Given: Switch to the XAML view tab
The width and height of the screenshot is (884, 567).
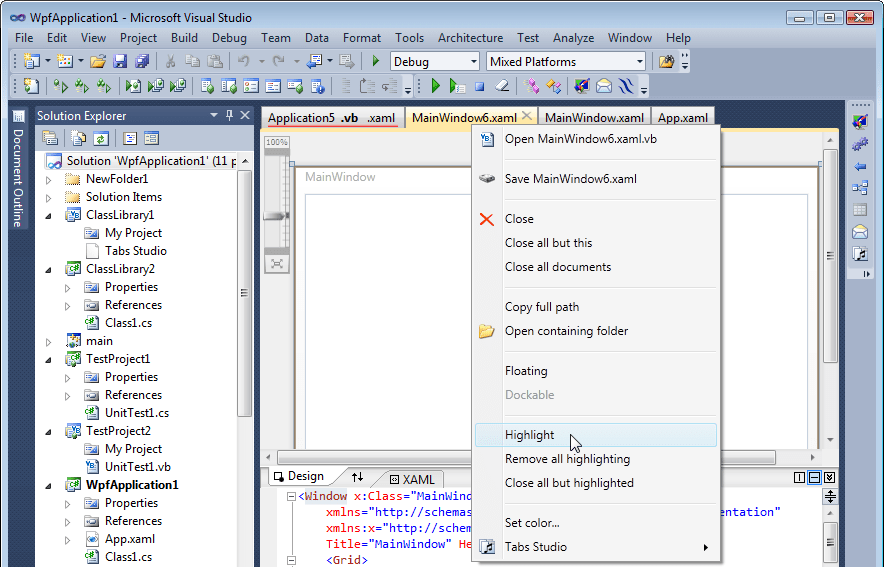Looking at the screenshot, I should click(x=413, y=480).
